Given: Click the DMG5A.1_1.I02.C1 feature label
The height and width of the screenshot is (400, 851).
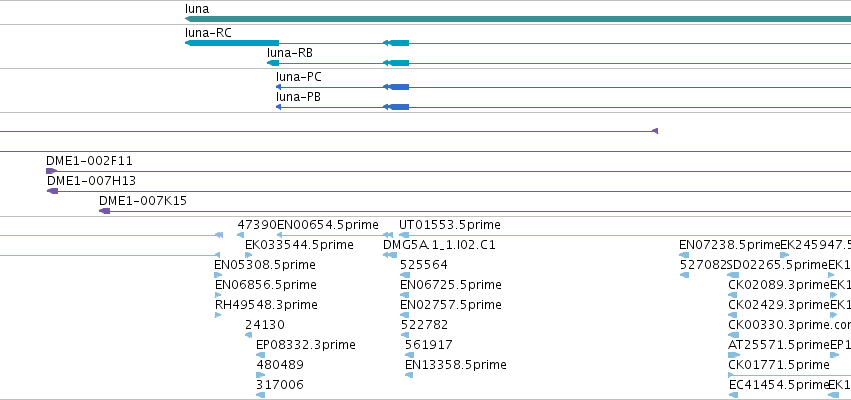Looking at the screenshot, I should pyautogui.click(x=439, y=245).
